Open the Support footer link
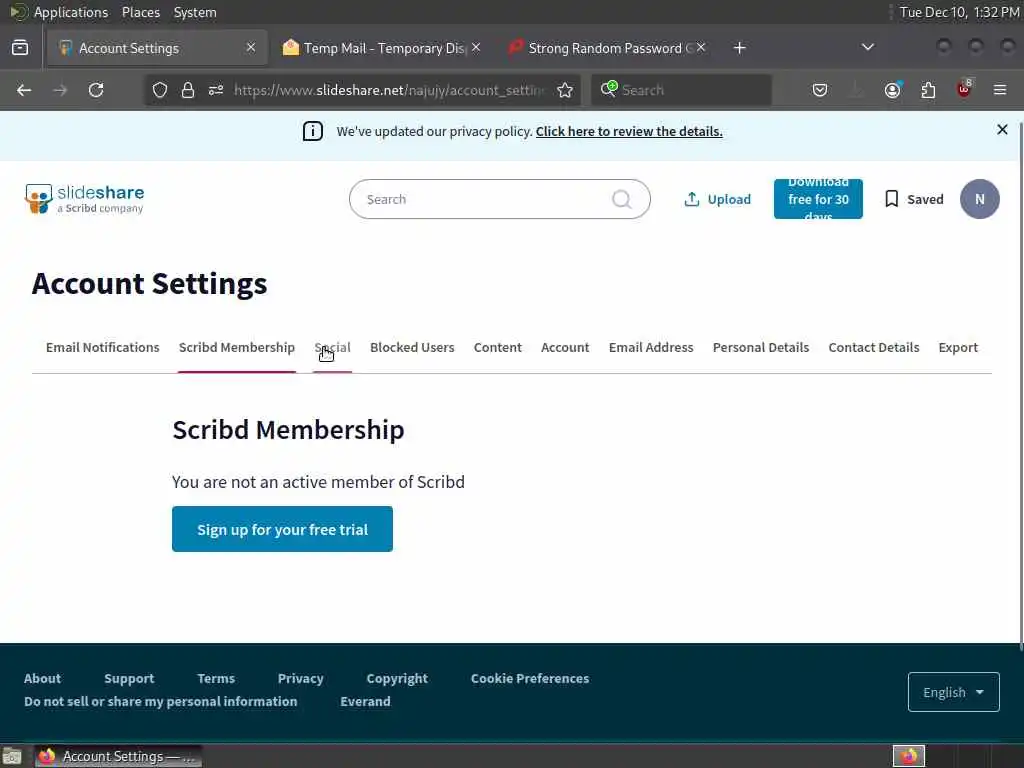1024x768 pixels. pos(129,679)
